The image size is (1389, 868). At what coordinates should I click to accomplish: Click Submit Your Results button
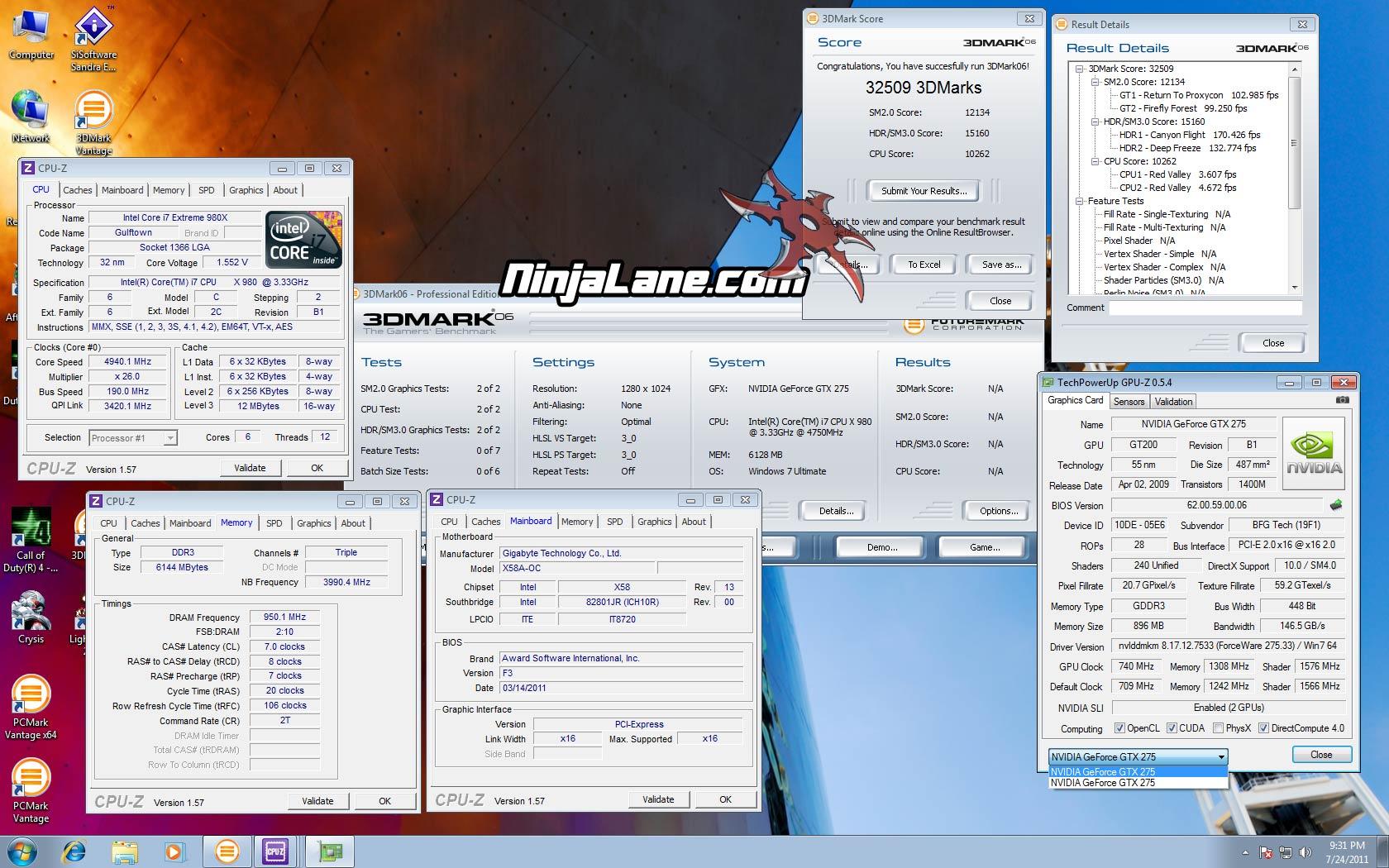click(924, 191)
